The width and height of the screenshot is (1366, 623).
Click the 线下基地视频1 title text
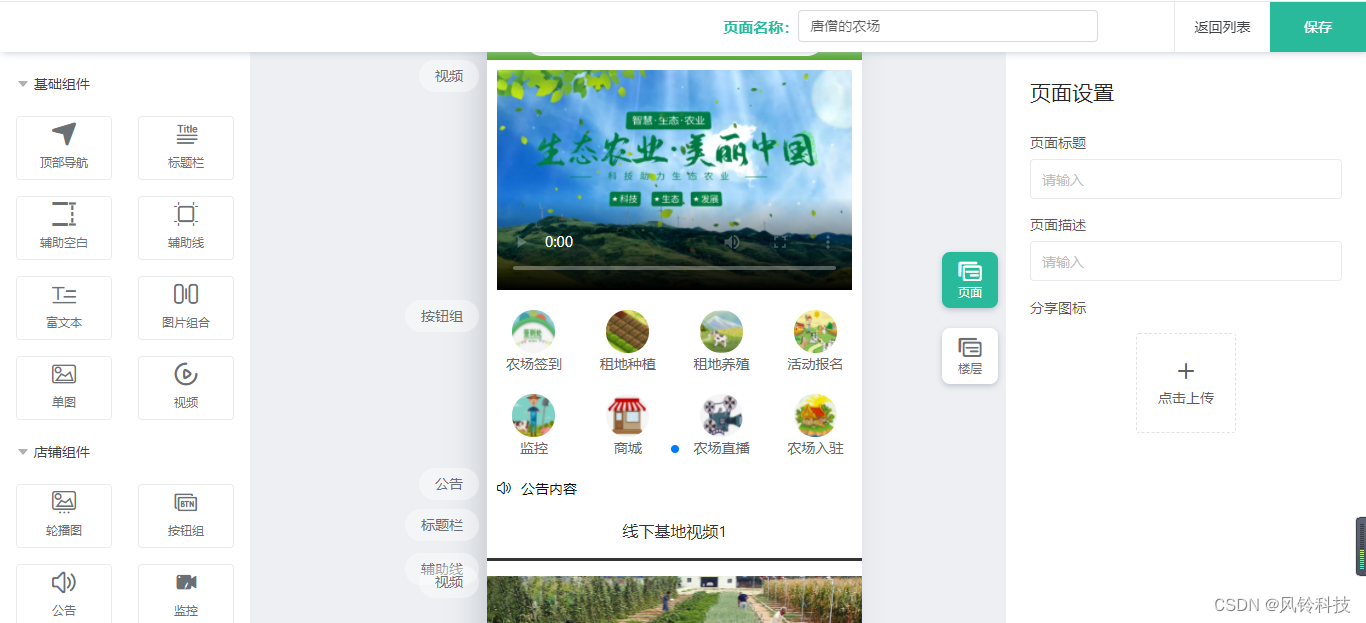tap(674, 531)
